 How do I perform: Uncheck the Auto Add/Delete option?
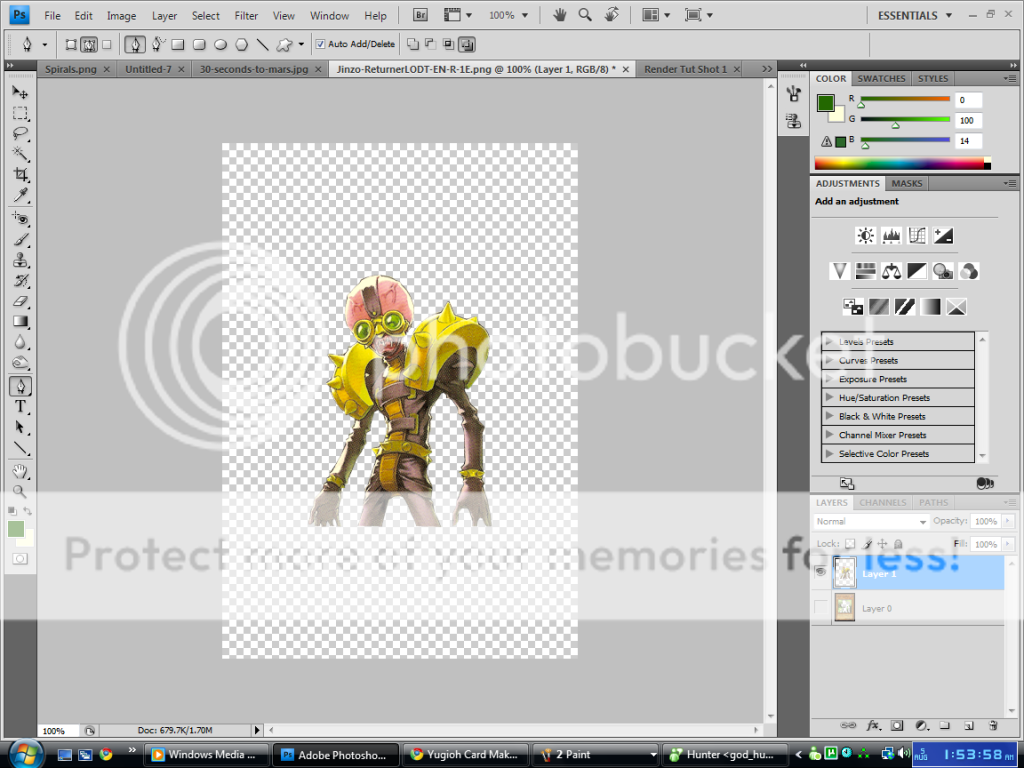(x=318, y=44)
